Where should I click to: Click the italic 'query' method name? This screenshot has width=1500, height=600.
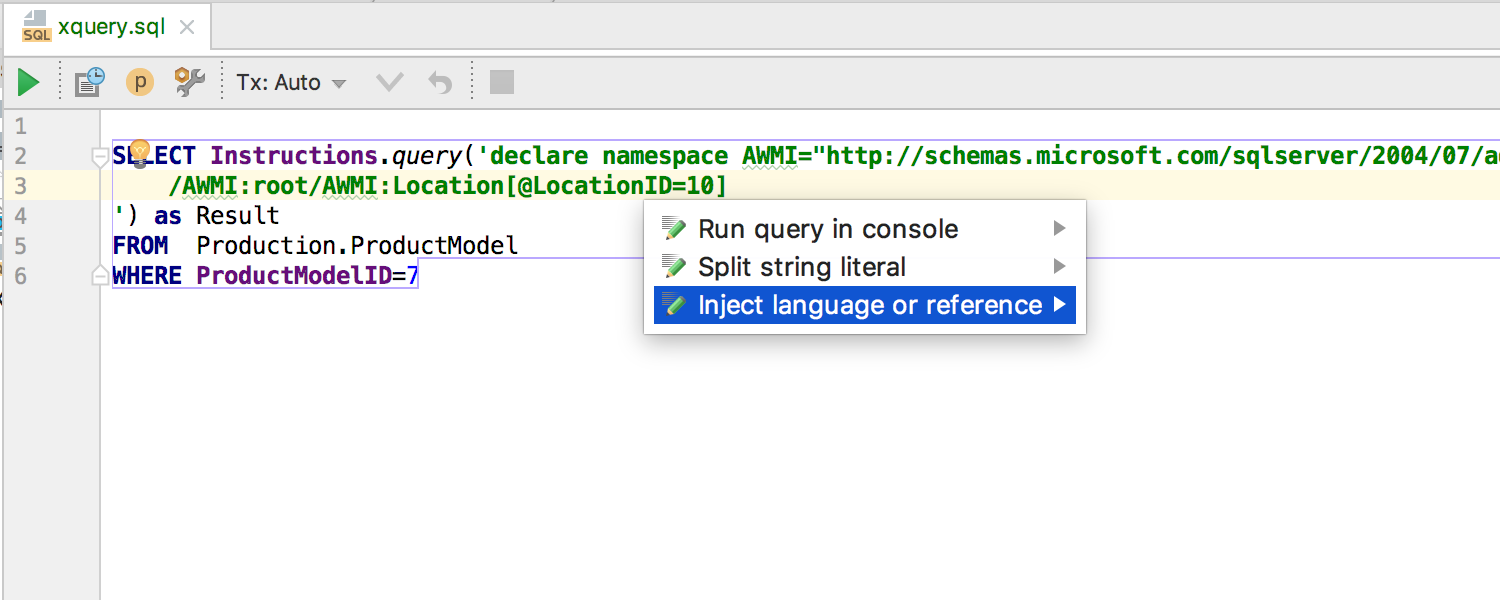click(426, 156)
